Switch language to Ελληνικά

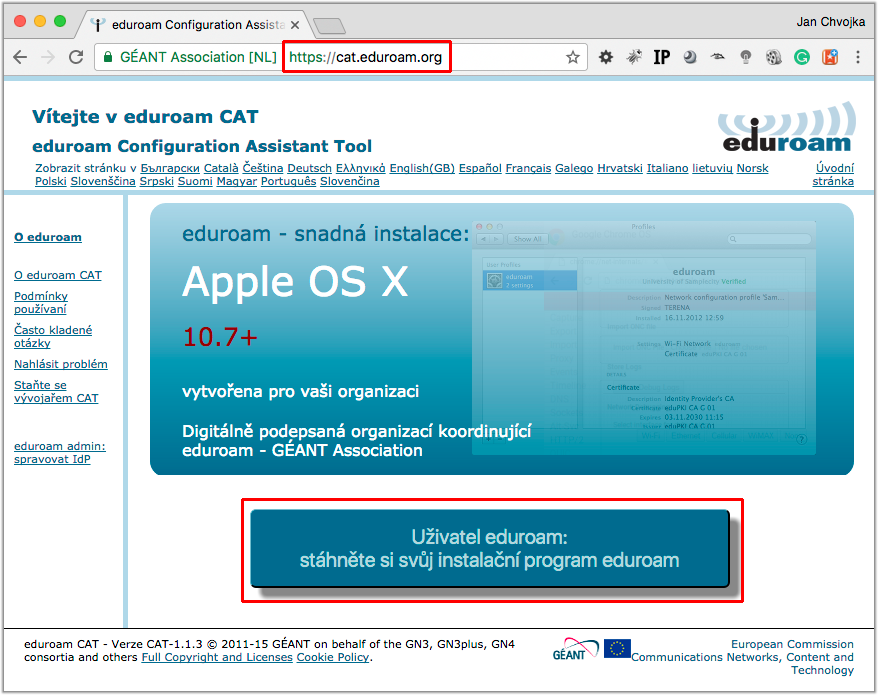[360, 168]
